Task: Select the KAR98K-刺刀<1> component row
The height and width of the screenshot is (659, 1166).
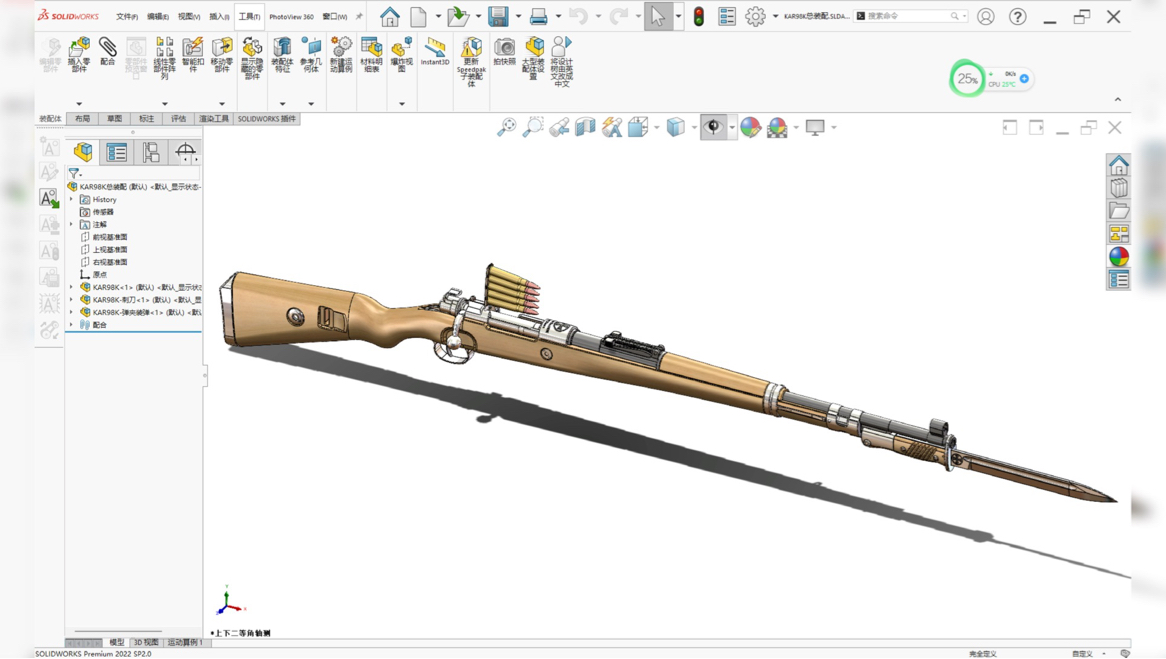Action: coord(140,300)
